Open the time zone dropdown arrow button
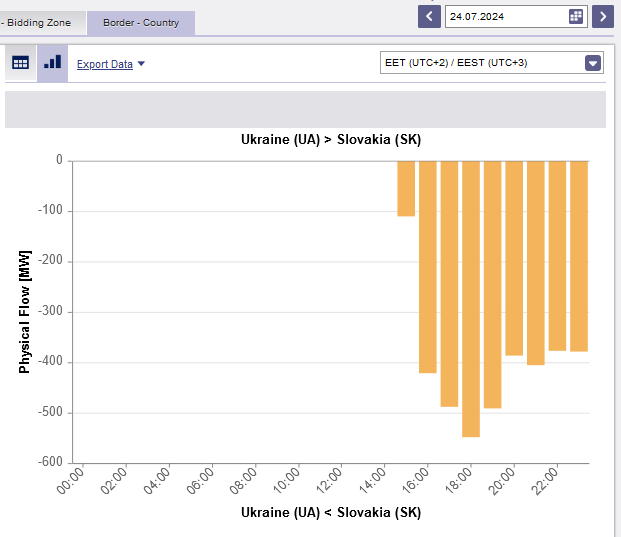 [x=593, y=63]
